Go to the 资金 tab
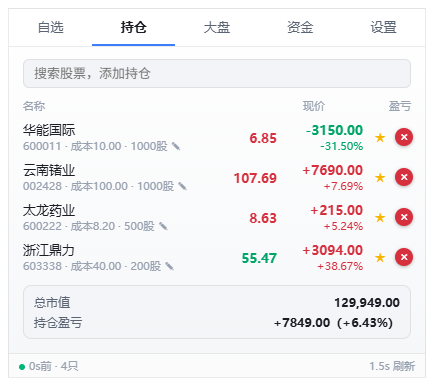 300,27
